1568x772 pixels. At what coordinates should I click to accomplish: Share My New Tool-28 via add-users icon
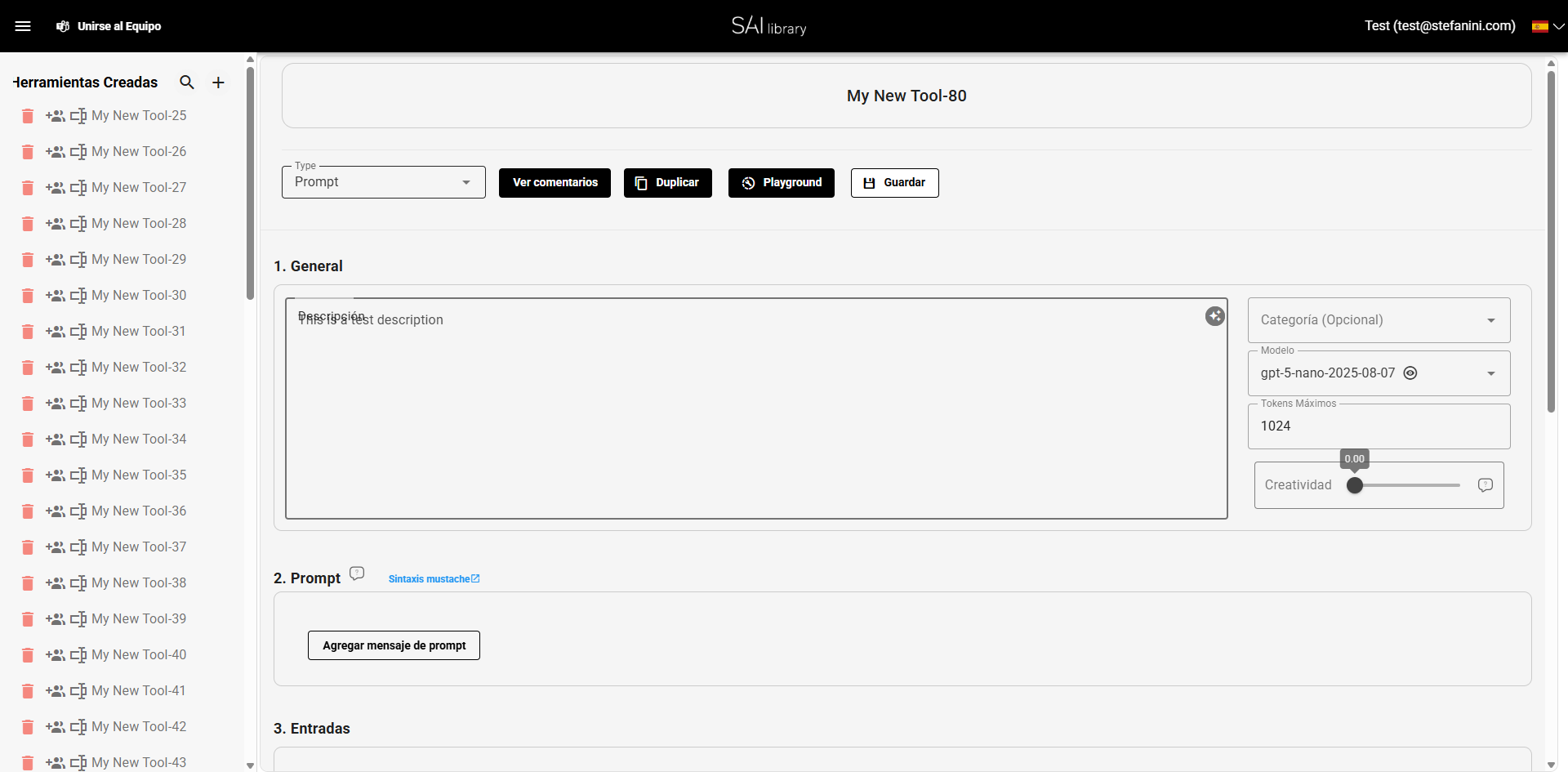pos(56,224)
